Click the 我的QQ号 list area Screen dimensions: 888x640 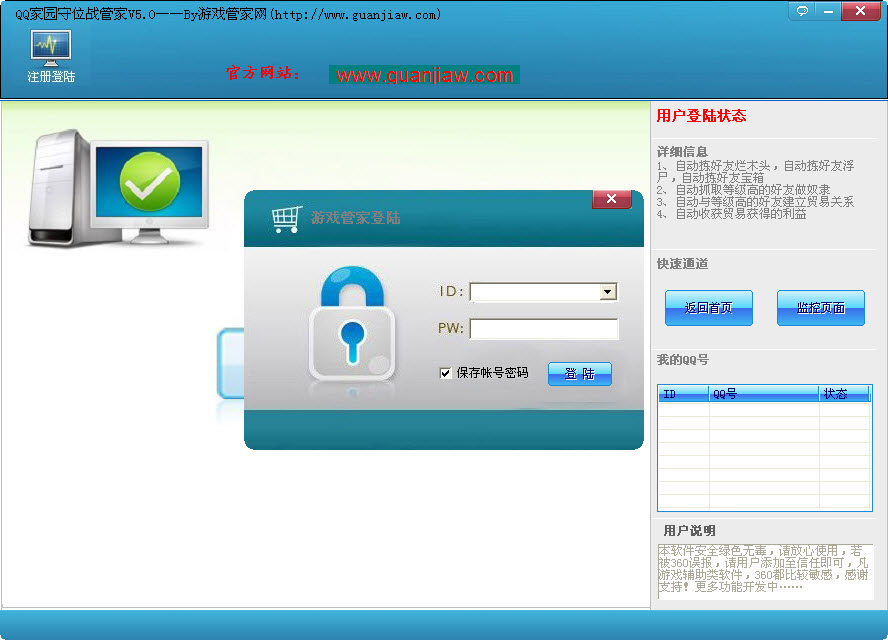pyautogui.click(x=765, y=448)
